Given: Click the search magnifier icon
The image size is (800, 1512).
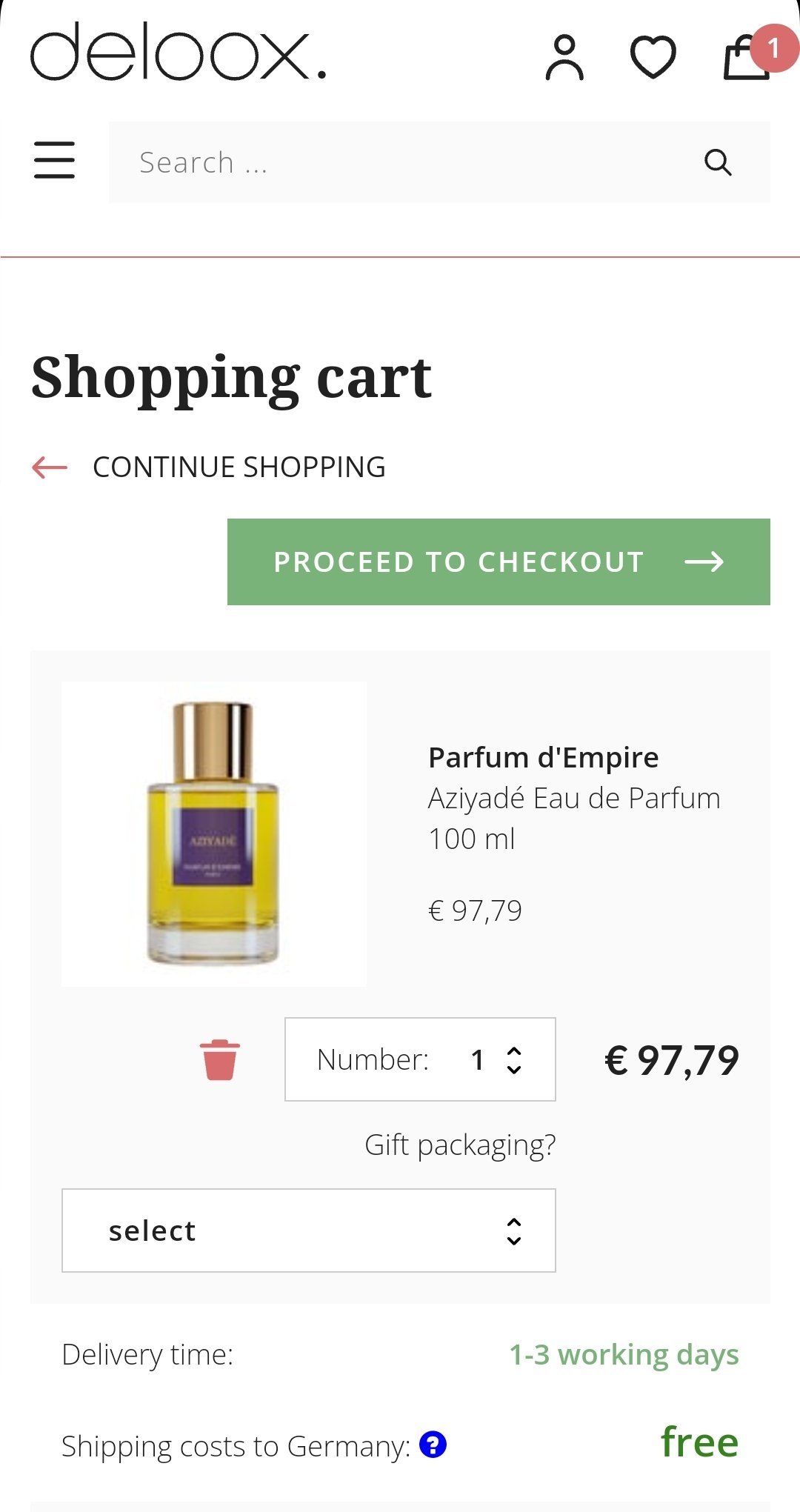Looking at the screenshot, I should click(x=717, y=162).
